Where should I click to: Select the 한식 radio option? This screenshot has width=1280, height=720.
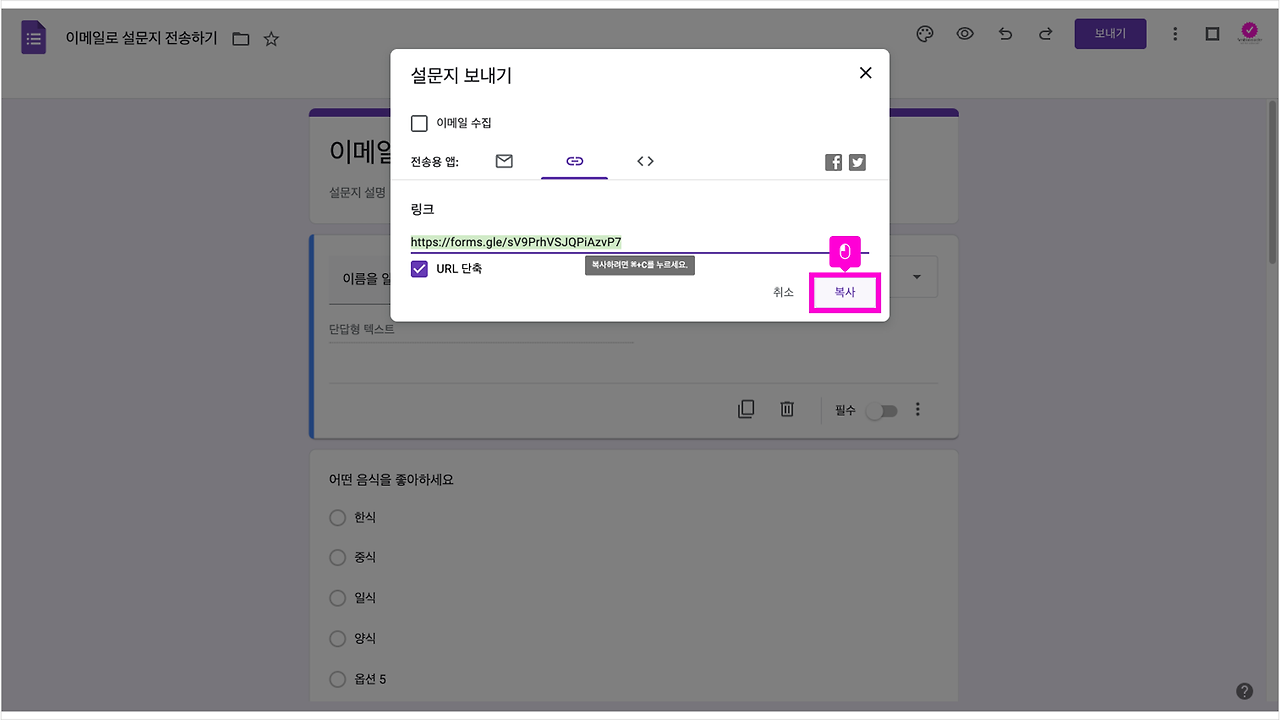pos(337,517)
